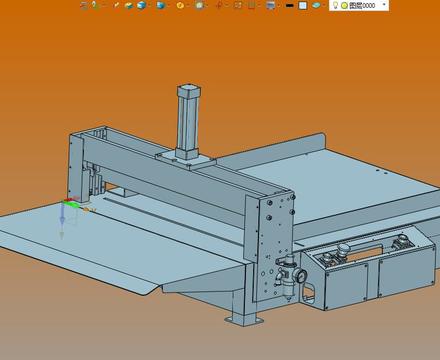Select the vertical pneumatic cylinder in the model
Image resolution: width=440 pixels, height=360 pixels.
[x=188, y=122]
